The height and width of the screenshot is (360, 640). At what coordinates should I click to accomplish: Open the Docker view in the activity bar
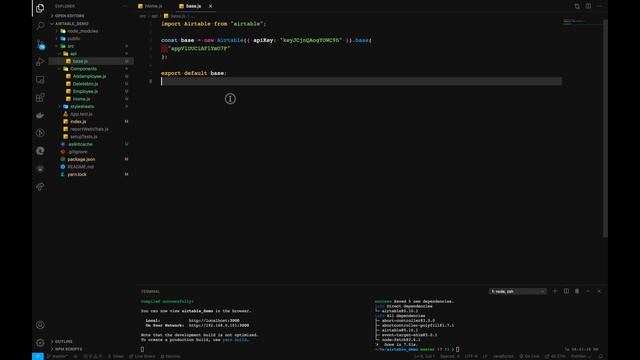pyautogui.click(x=40, y=115)
